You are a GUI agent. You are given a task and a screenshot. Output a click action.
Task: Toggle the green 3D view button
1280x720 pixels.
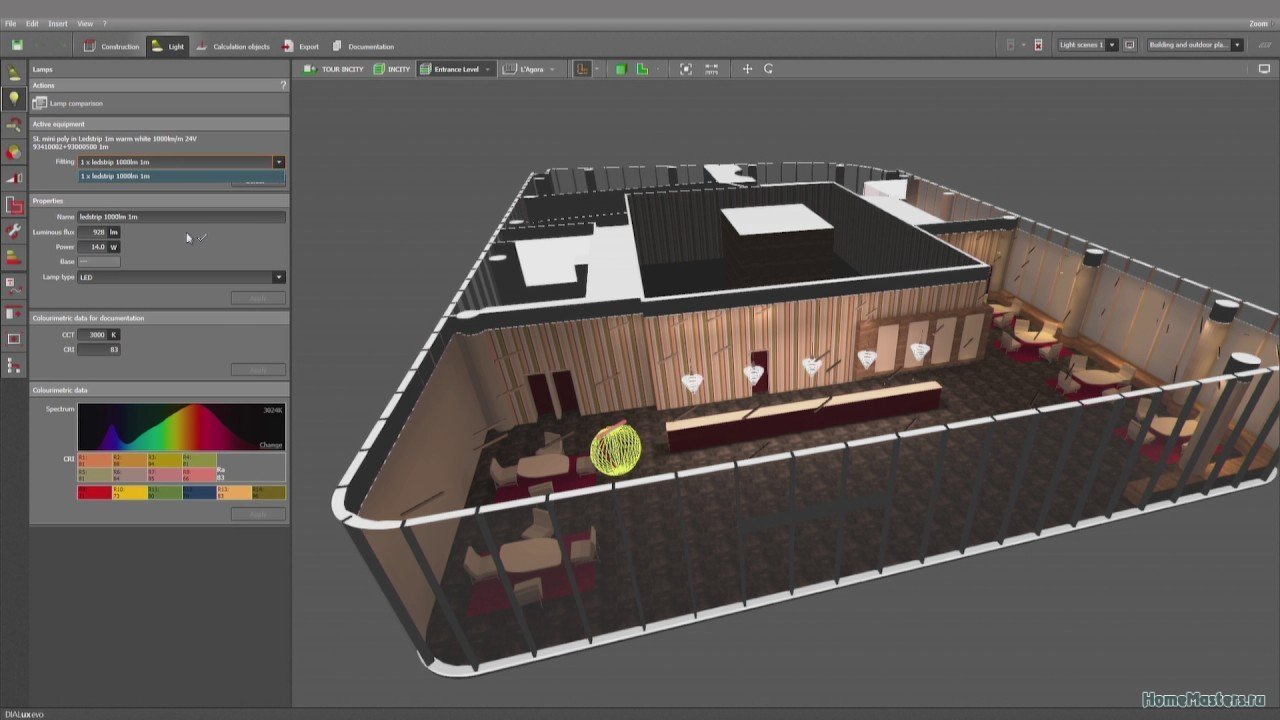point(621,69)
